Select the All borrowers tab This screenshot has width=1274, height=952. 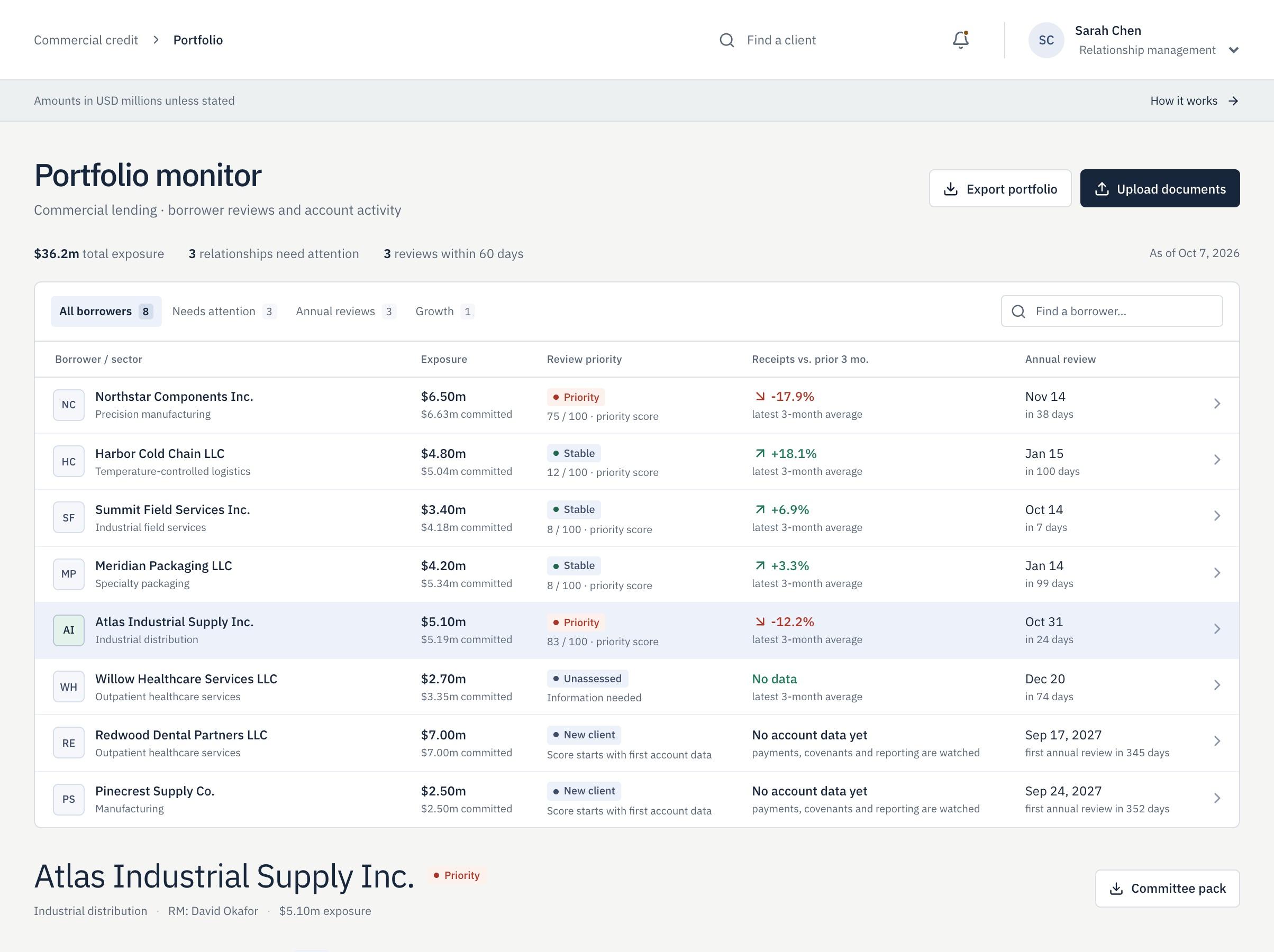[106, 312]
